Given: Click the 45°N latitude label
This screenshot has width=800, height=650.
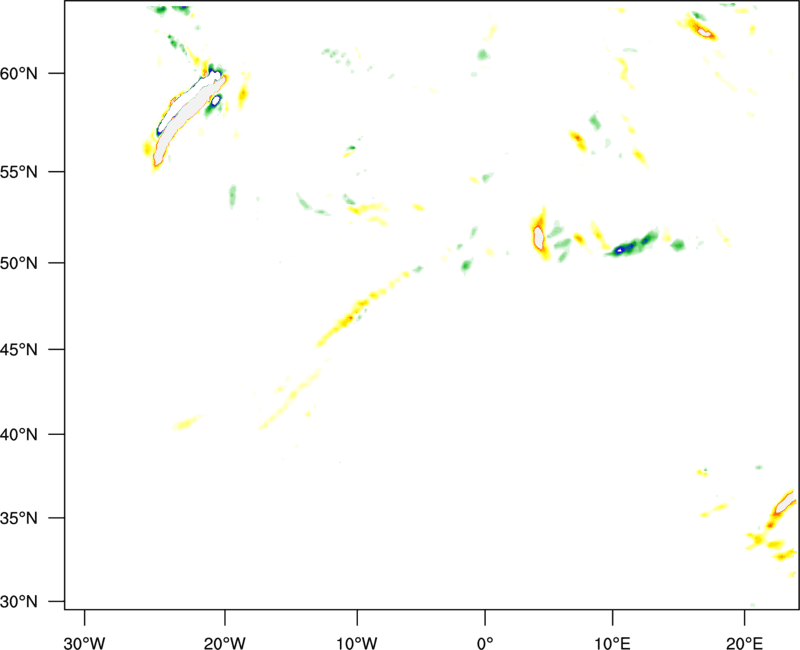Looking at the screenshot, I should pyautogui.click(x=19, y=350).
